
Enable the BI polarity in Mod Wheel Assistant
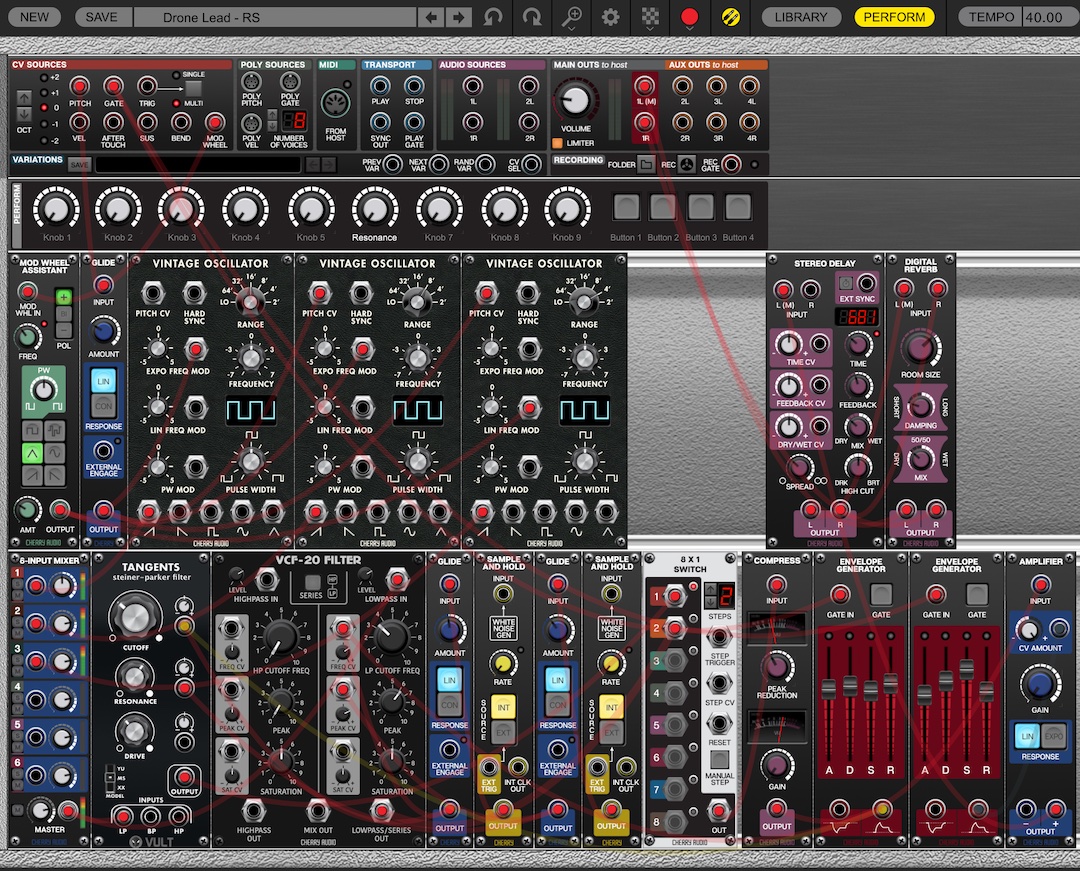tap(63, 314)
